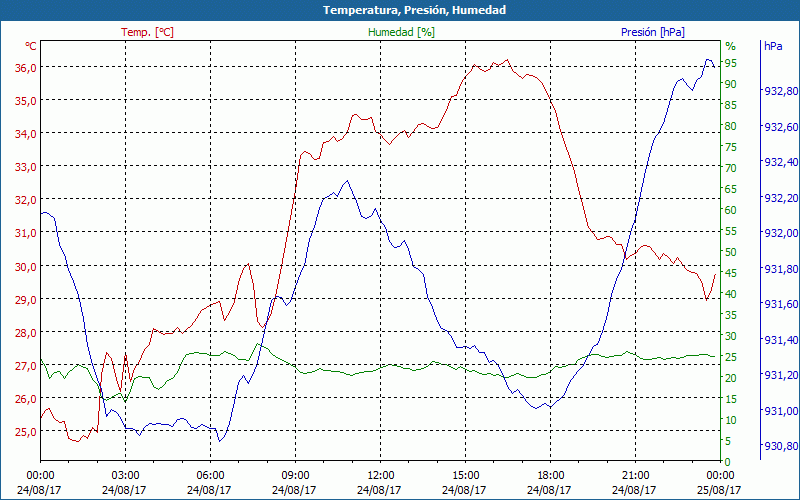Click the 932,80 pressure axis value
The image size is (800, 500).
781,91
